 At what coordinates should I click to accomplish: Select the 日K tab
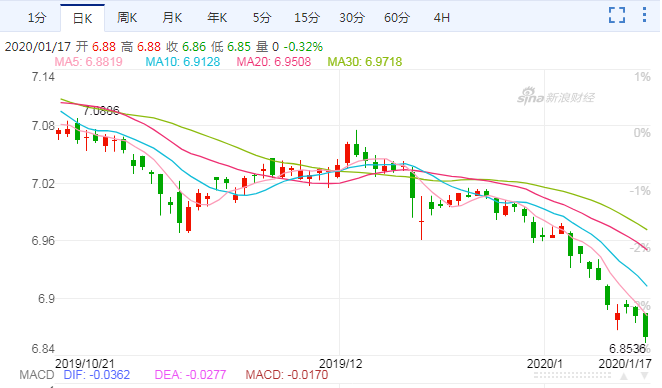pos(82,18)
